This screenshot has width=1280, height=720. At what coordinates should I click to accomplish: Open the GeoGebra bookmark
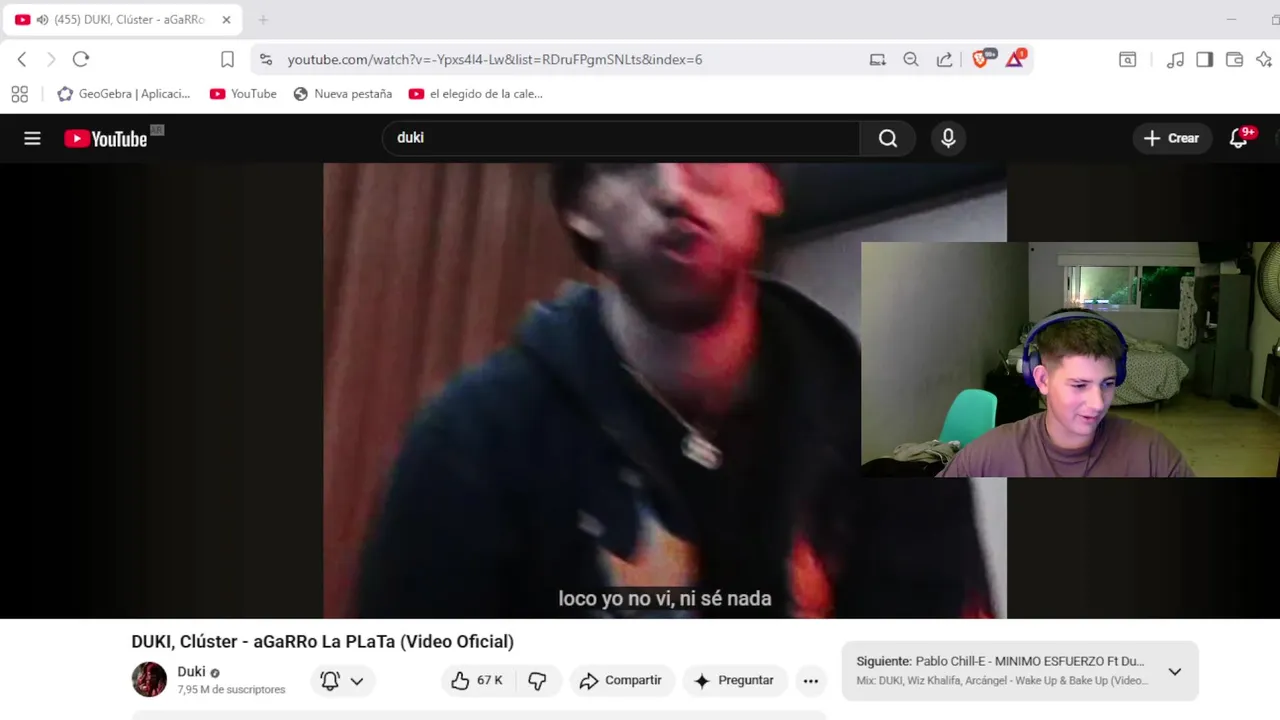[x=124, y=94]
